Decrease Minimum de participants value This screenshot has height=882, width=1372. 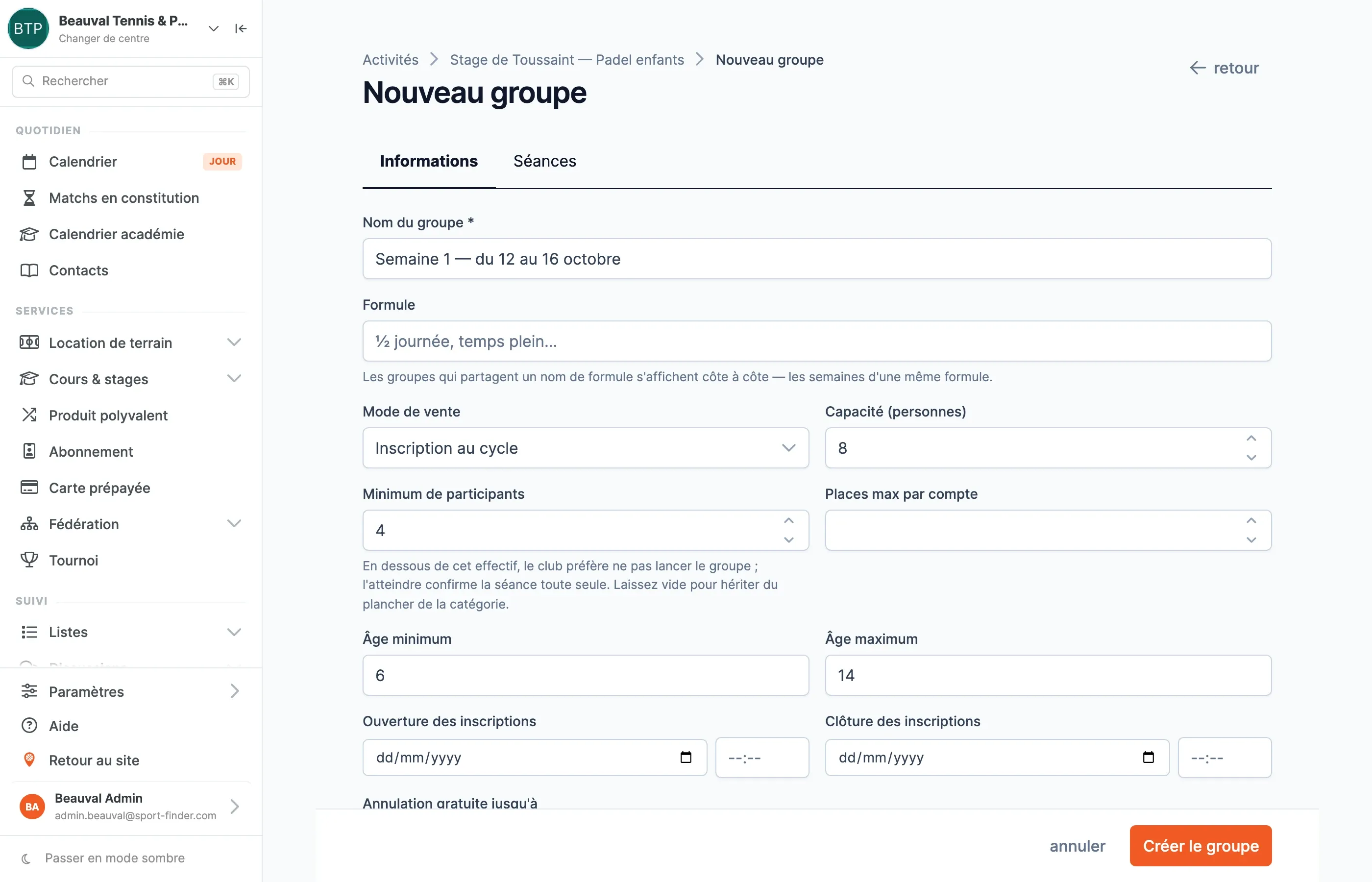coord(788,540)
